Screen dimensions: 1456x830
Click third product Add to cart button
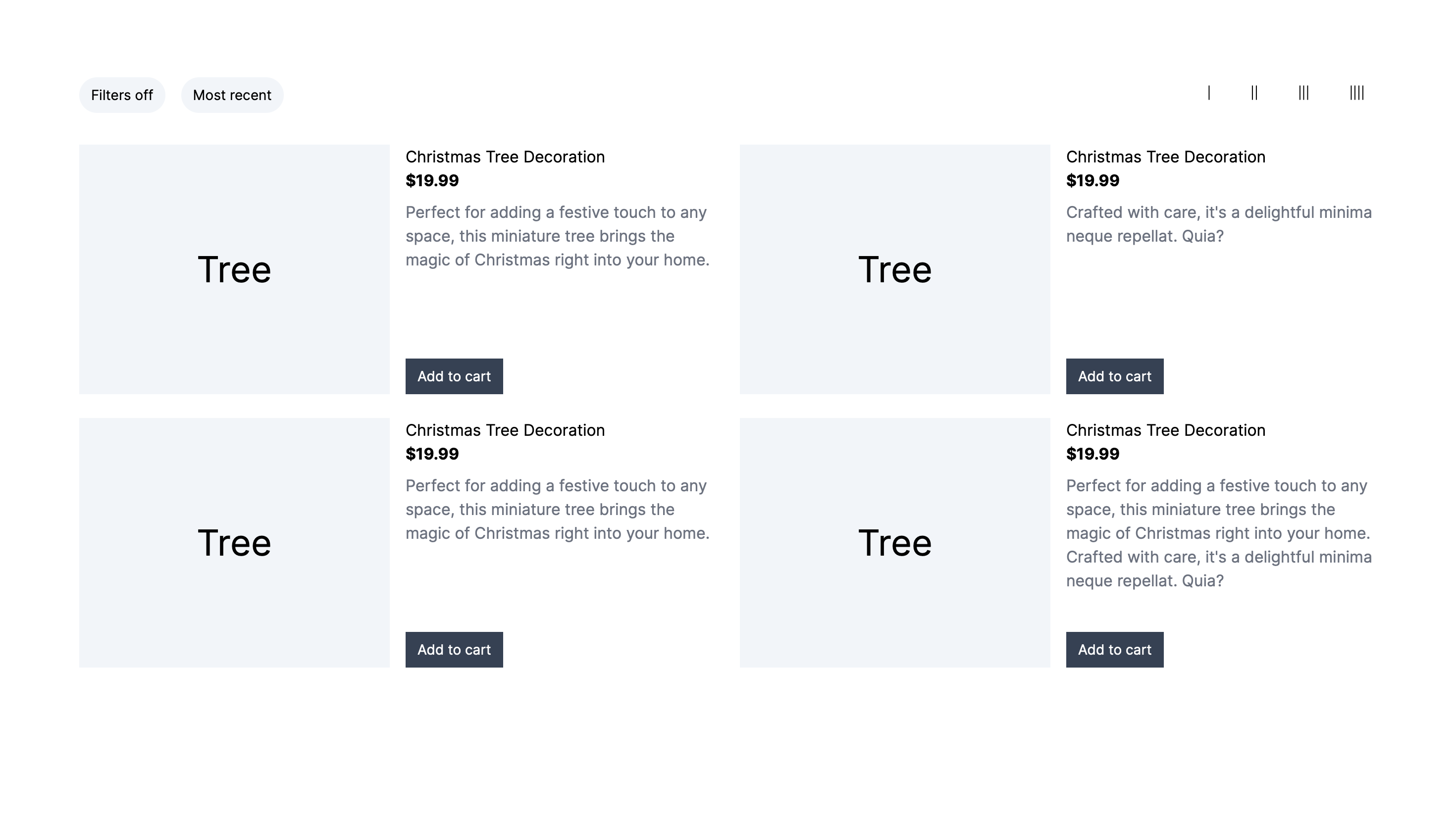click(454, 649)
